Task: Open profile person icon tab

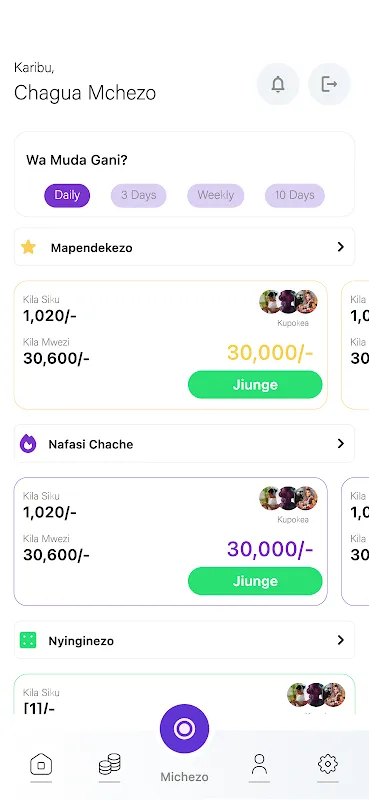Action: pyautogui.click(x=259, y=764)
